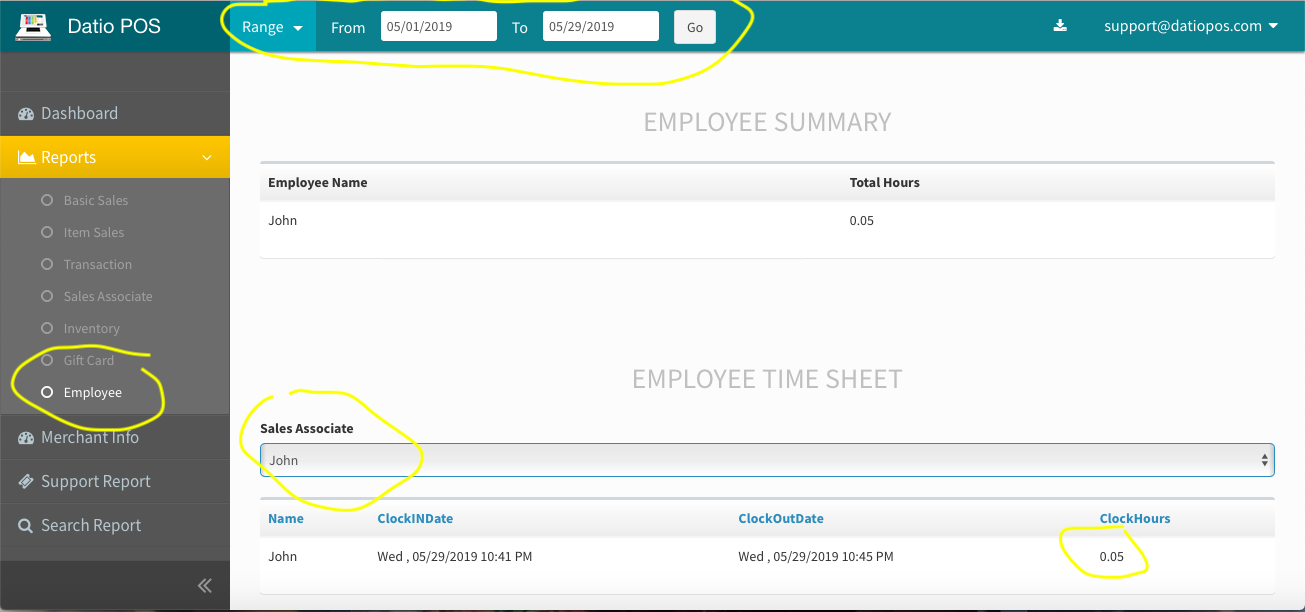This screenshot has width=1305, height=612.
Task: Collapse the sidebar using the chevron icon
Action: (x=204, y=585)
